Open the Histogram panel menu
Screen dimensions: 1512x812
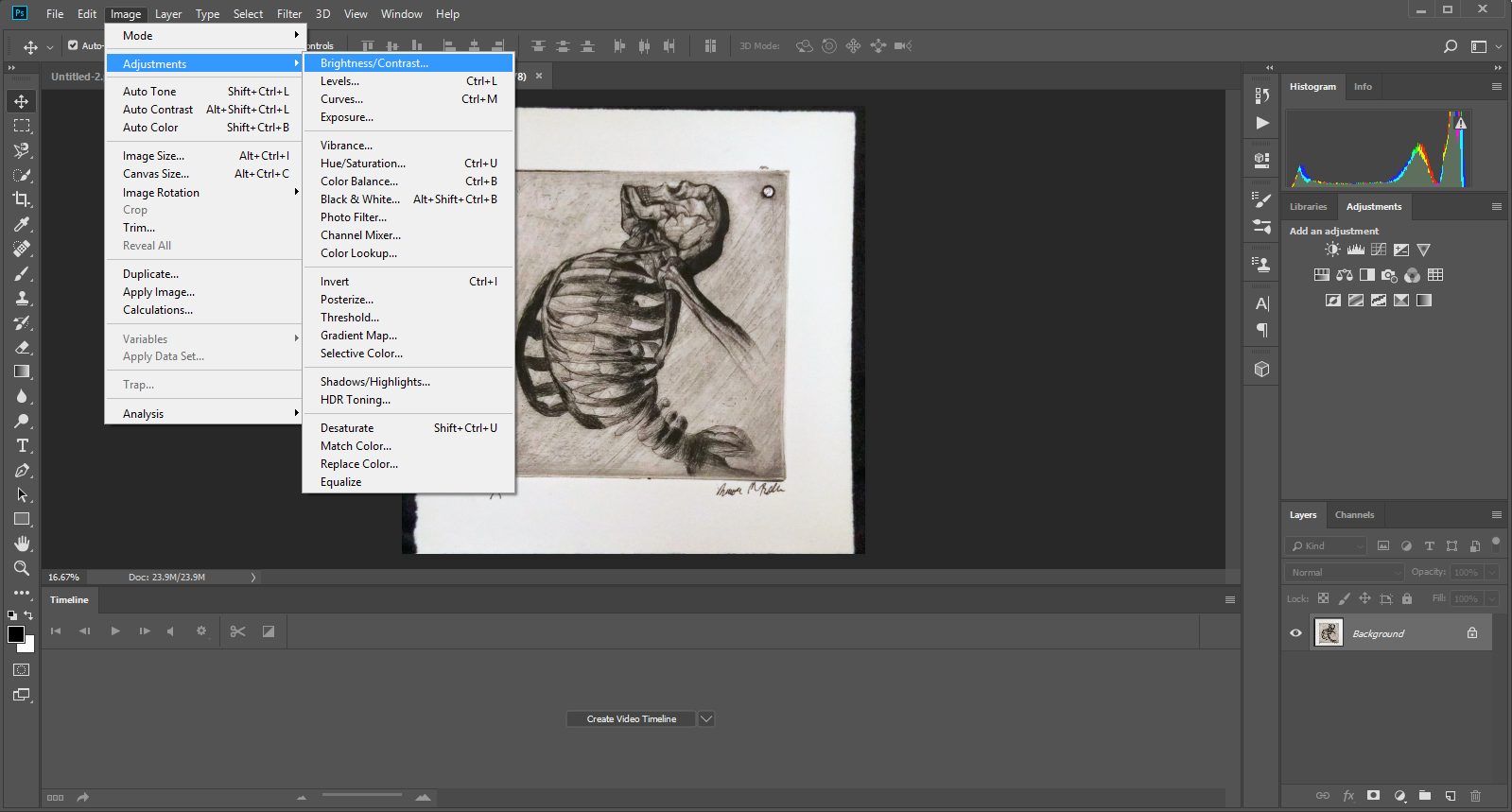(x=1496, y=86)
